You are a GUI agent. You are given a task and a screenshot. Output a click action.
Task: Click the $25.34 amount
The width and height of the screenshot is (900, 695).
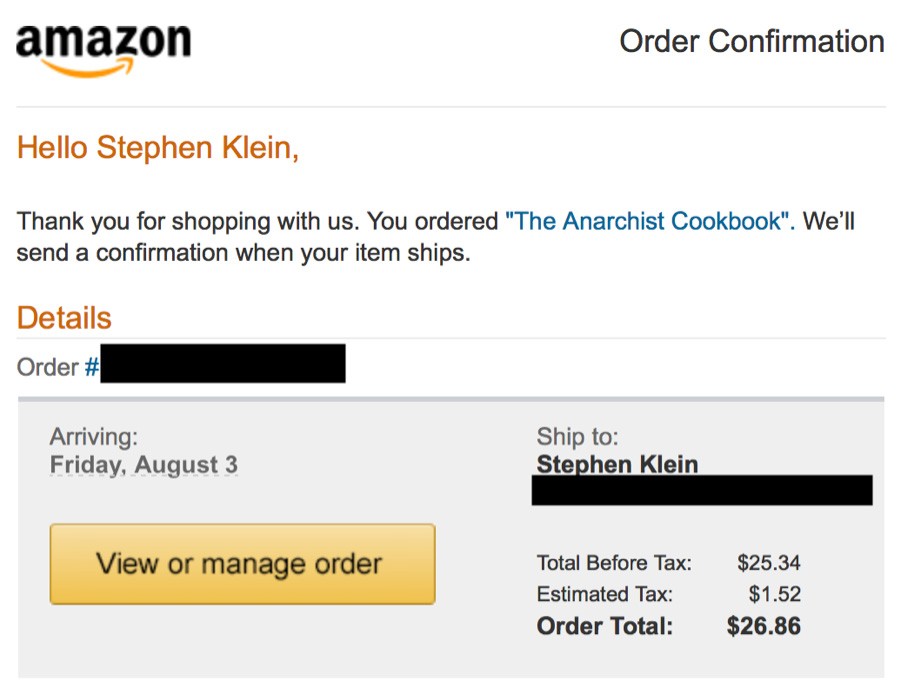[769, 562]
